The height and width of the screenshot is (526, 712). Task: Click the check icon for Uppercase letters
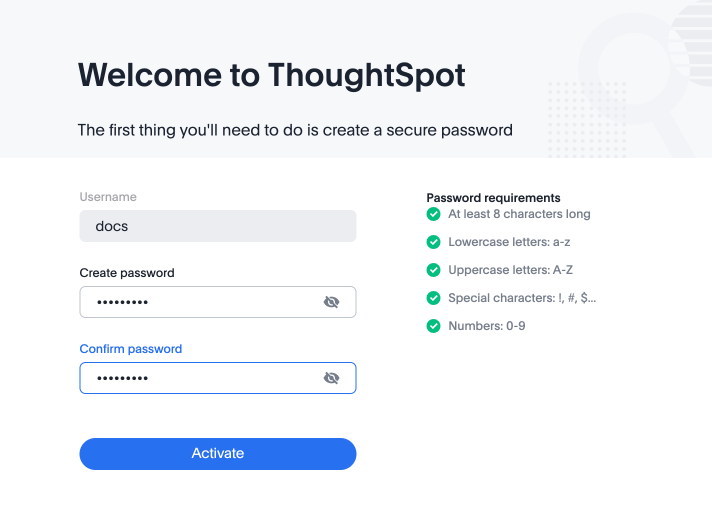(x=433, y=270)
